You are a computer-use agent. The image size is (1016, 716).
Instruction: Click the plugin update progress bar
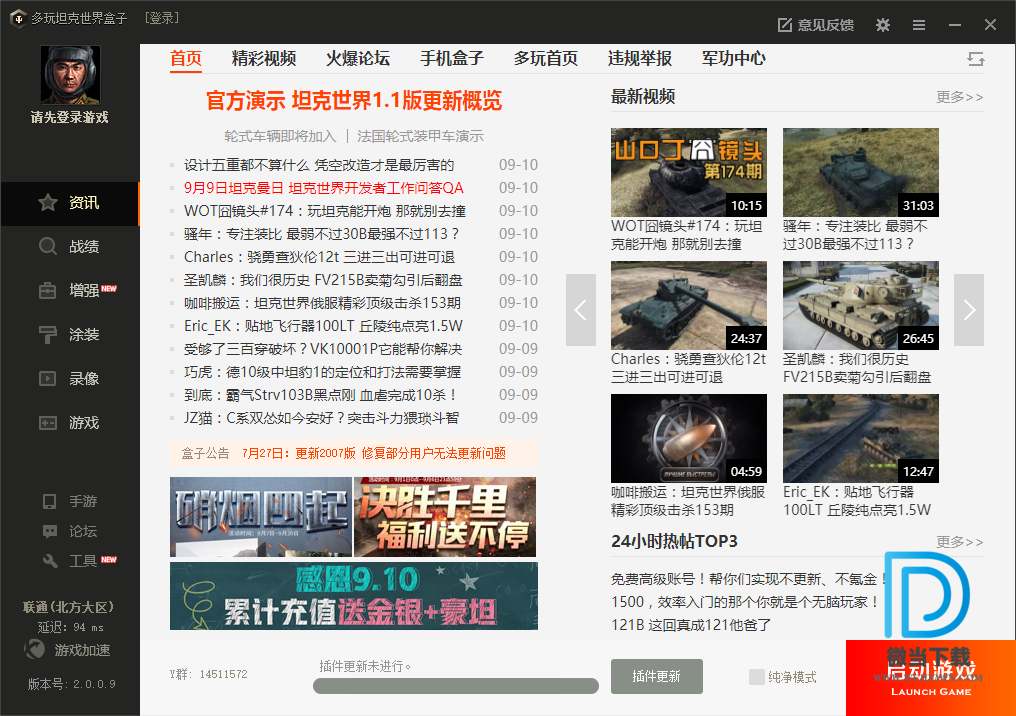click(x=456, y=686)
